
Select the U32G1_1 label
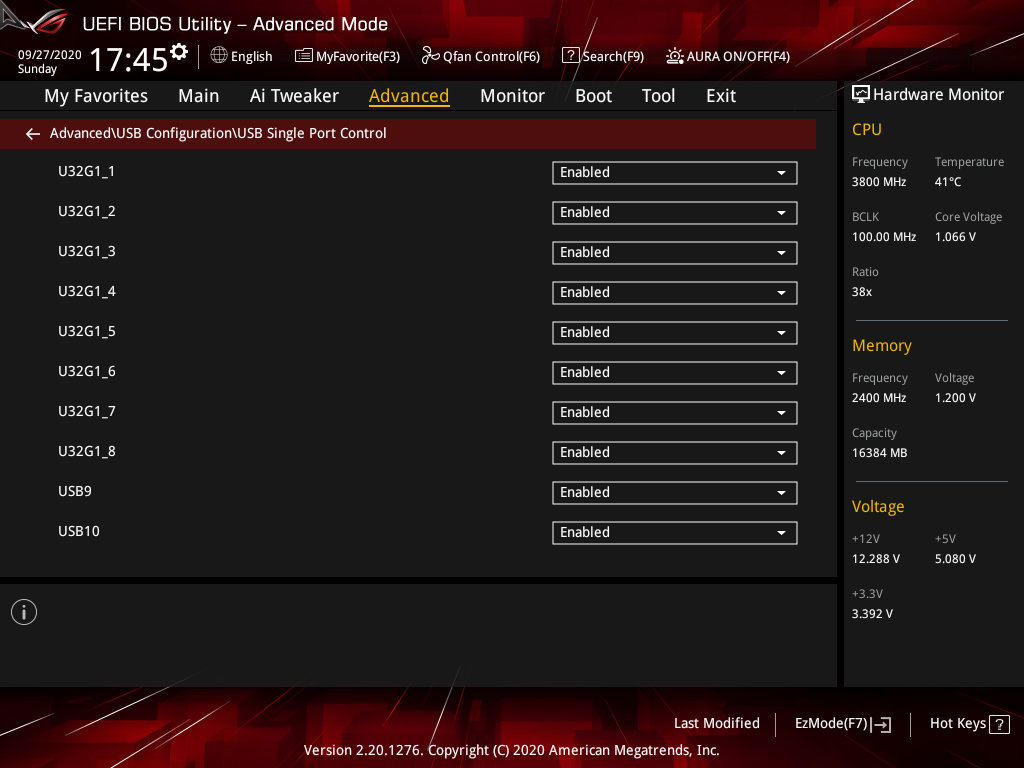point(86,172)
